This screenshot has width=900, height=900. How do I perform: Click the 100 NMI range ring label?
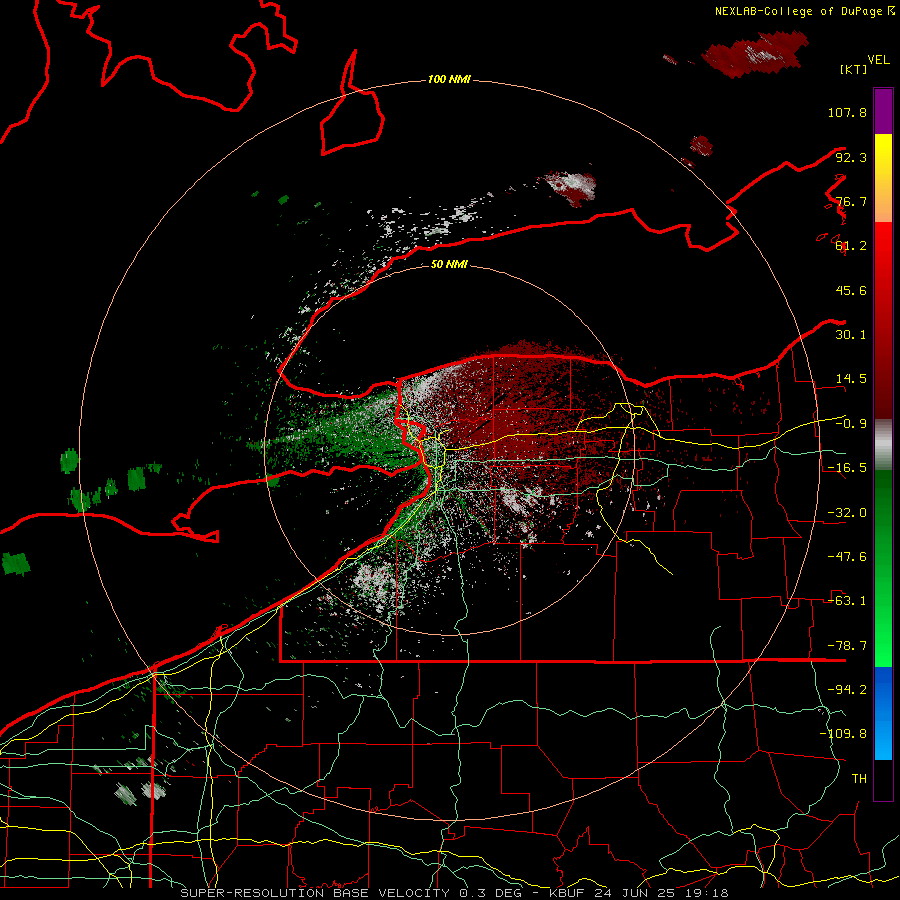pos(449,79)
